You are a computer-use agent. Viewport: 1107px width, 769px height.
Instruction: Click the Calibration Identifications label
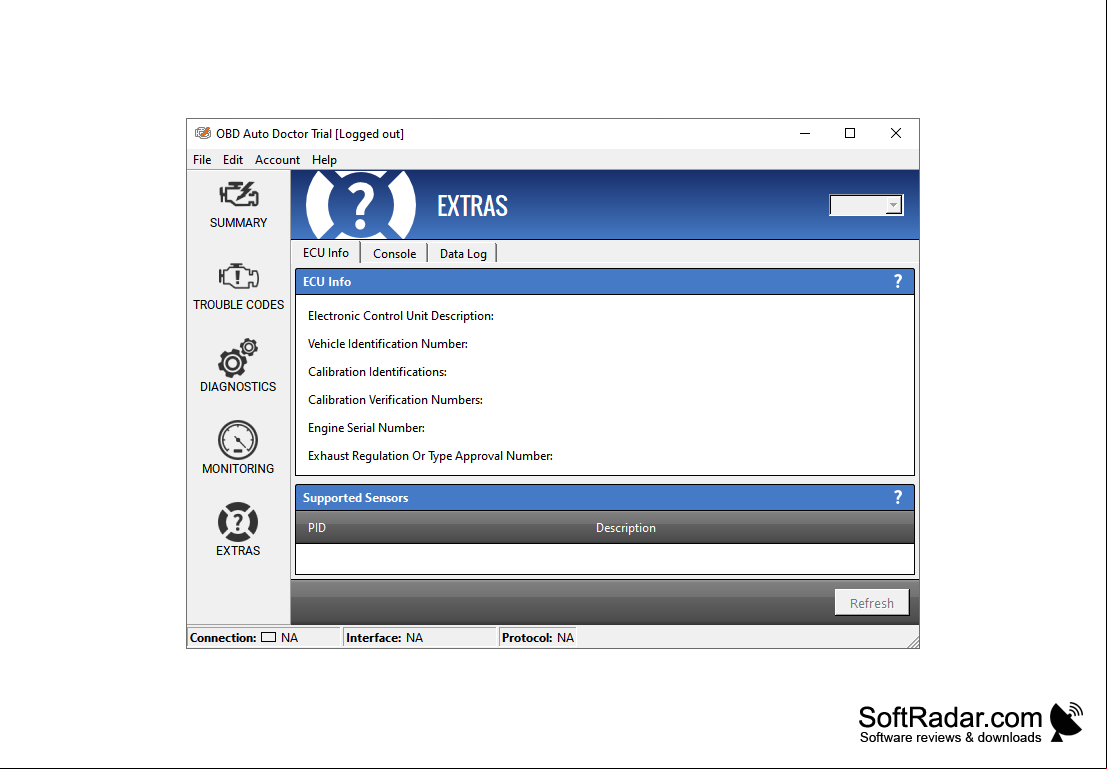pos(377,372)
